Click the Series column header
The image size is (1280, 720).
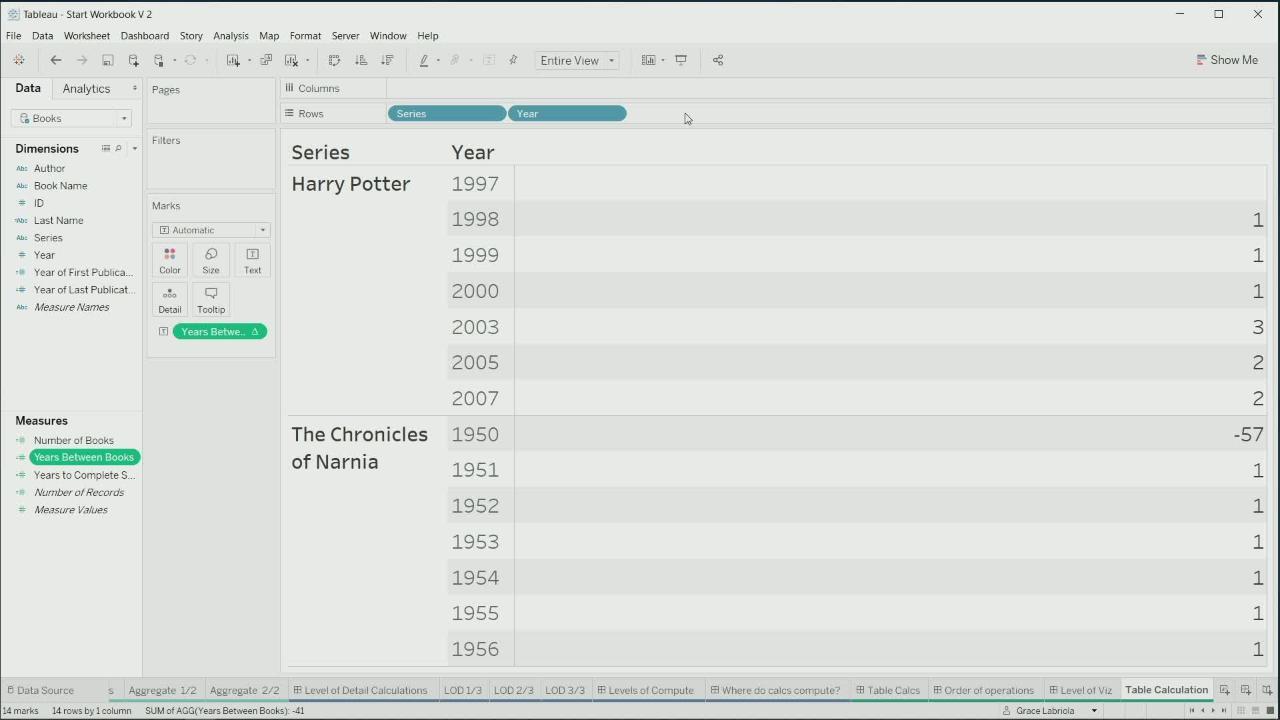click(x=320, y=152)
